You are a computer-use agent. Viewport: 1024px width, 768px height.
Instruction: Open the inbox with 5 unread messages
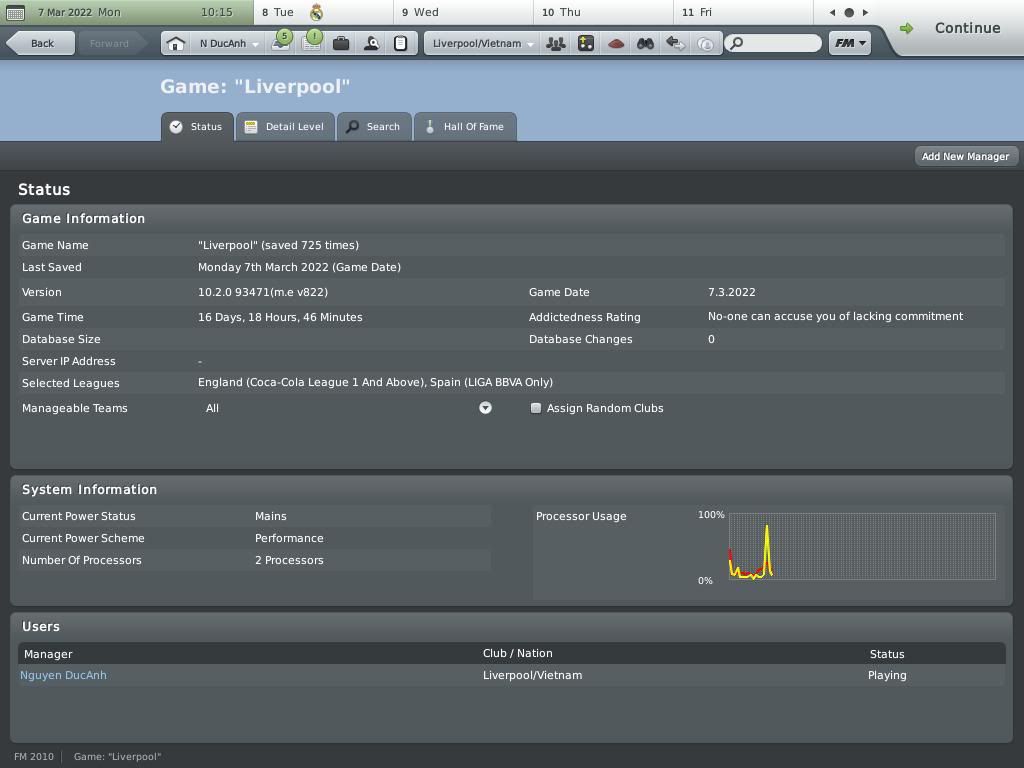[281, 42]
